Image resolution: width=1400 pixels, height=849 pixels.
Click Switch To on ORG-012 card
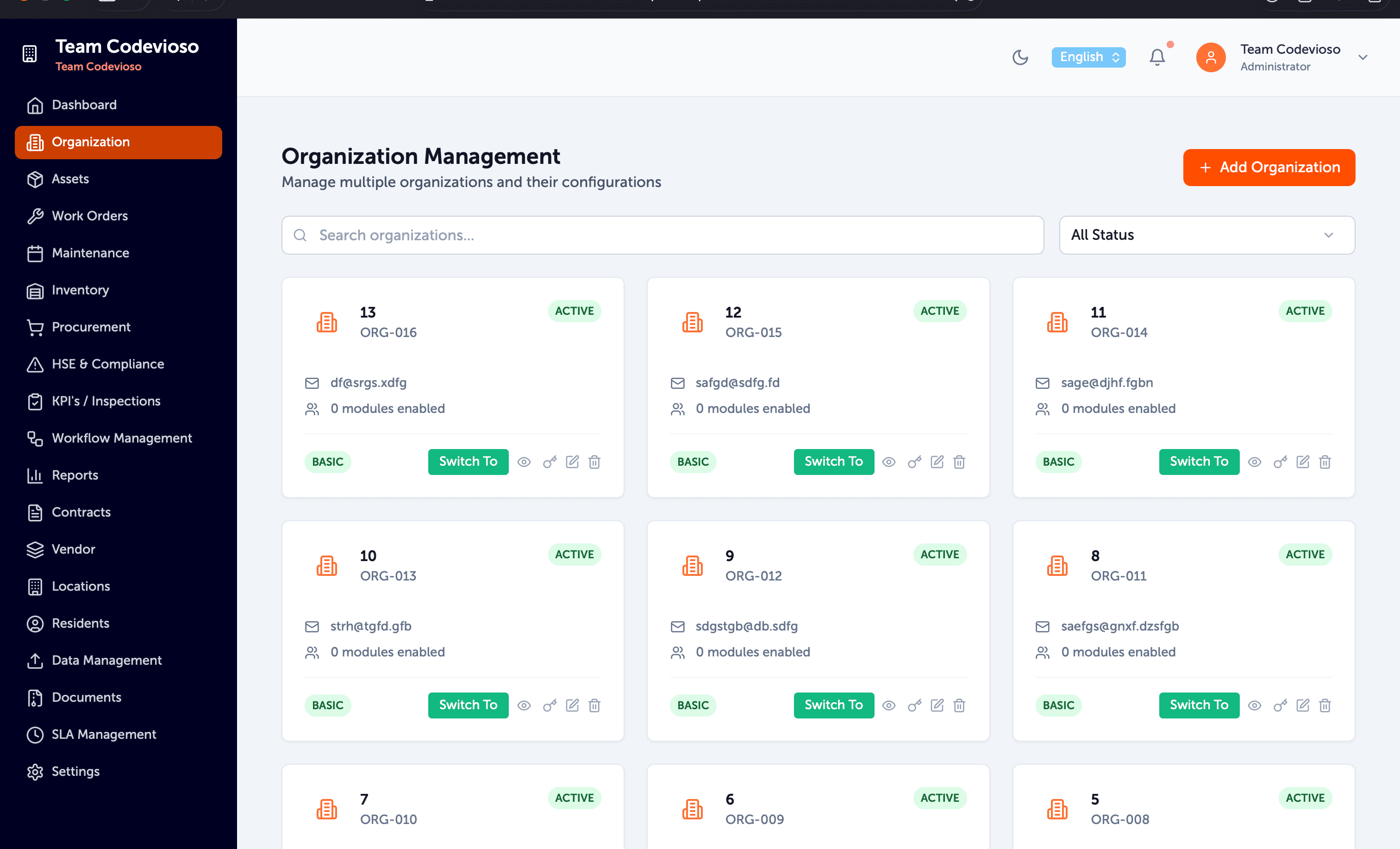pyautogui.click(x=833, y=705)
